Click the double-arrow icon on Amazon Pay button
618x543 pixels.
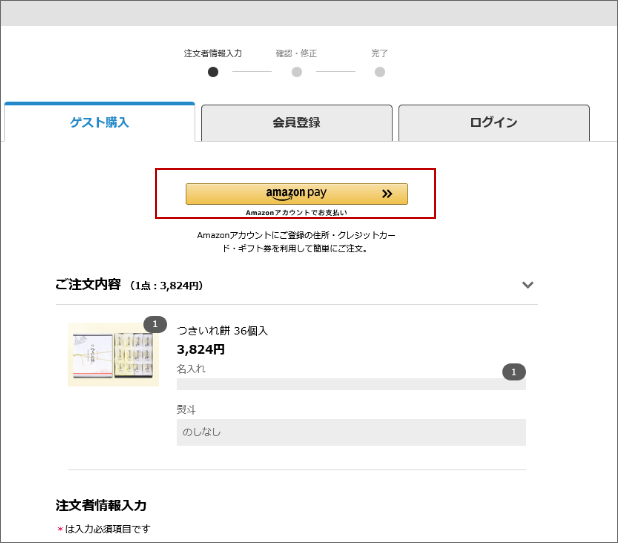[x=387, y=194]
